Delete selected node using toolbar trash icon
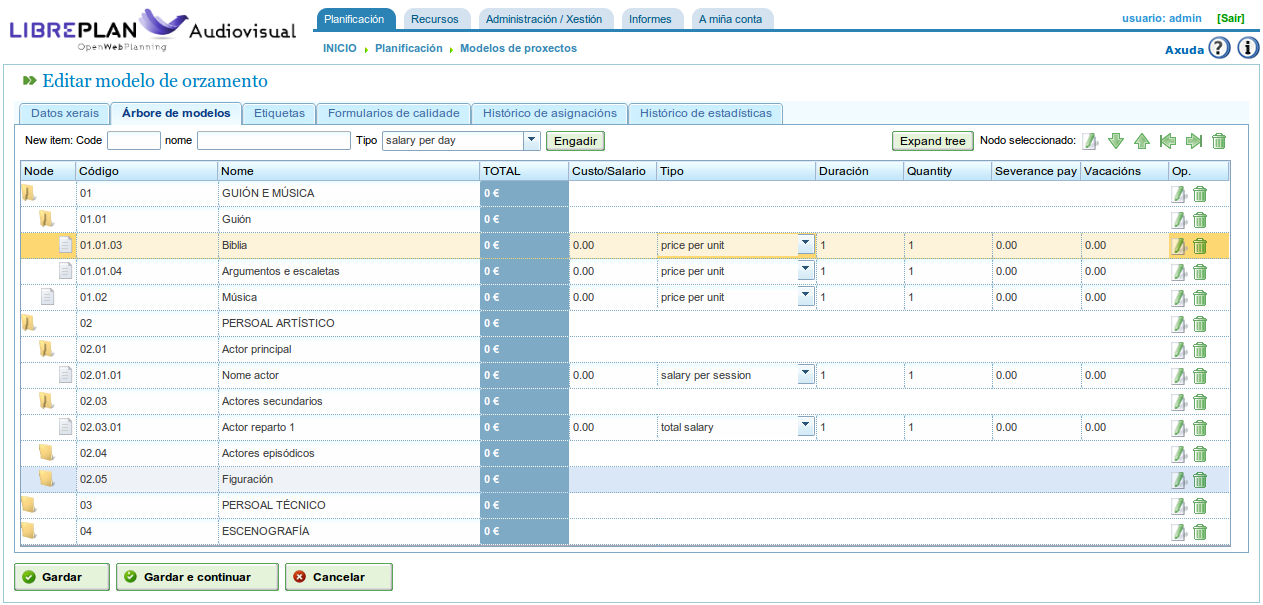Viewport: 1263px width, 605px height. point(1219,141)
